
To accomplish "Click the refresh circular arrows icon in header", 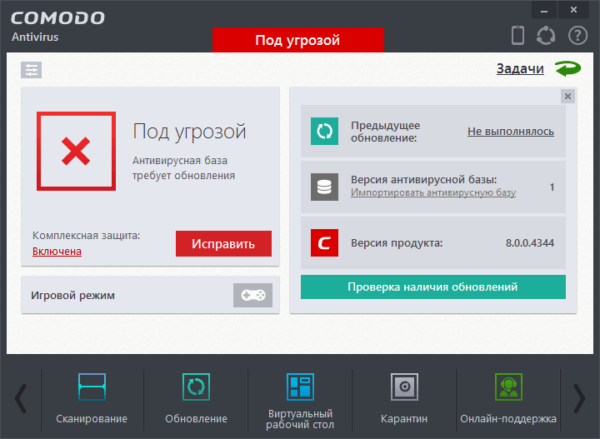I will 546,36.
